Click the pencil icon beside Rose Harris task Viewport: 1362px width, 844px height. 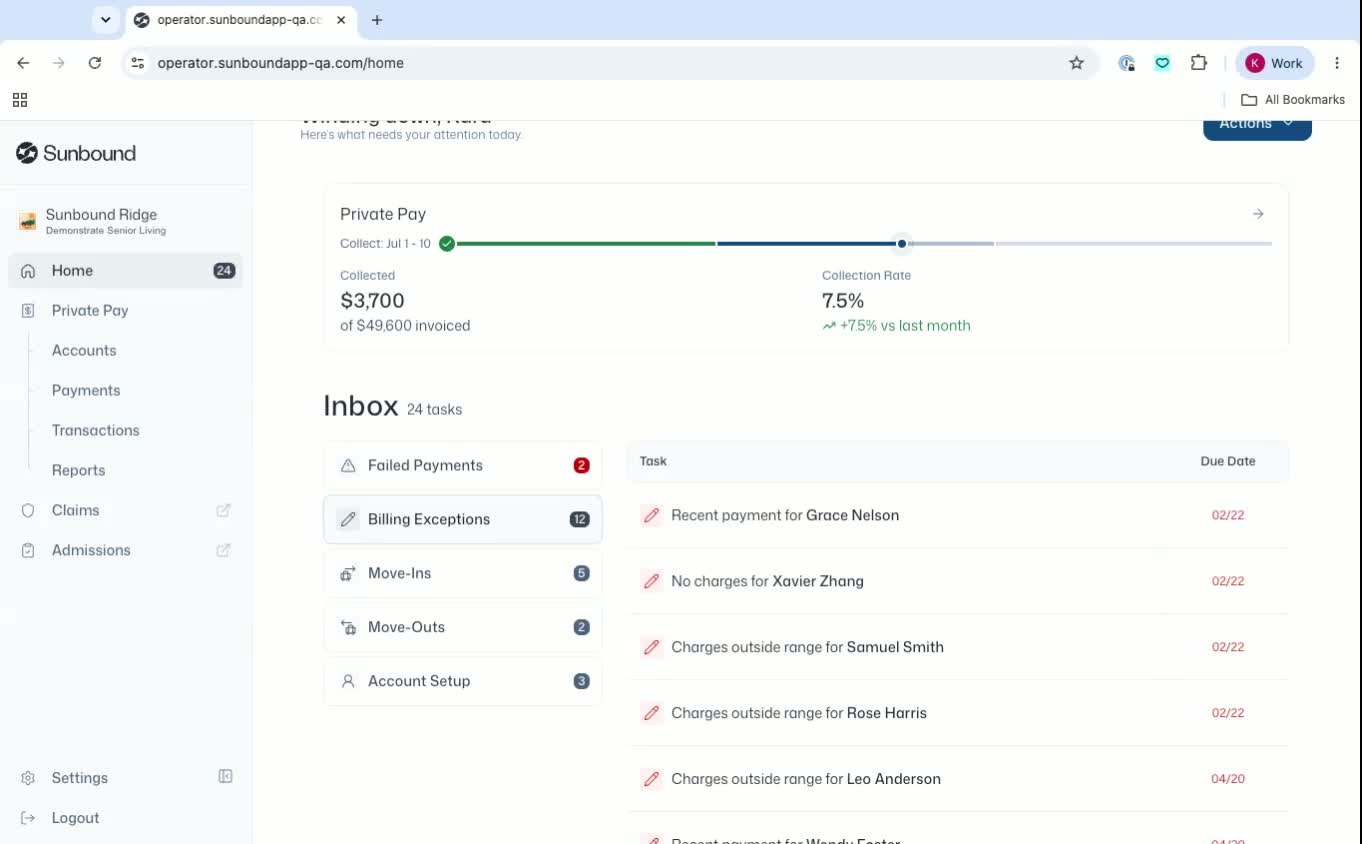click(652, 713)
